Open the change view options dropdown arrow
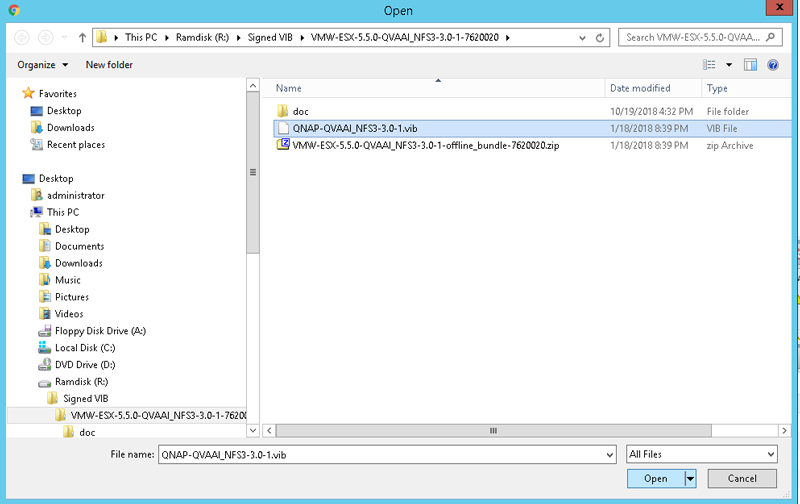This screenshot has width=800, height=504. pyautogui.click(x=729, y=65)
